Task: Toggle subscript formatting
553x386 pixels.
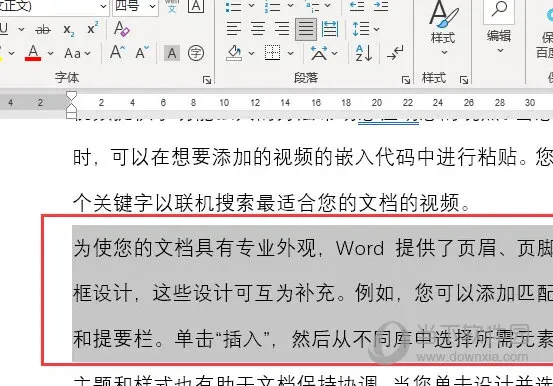Action: click(69, 30)
